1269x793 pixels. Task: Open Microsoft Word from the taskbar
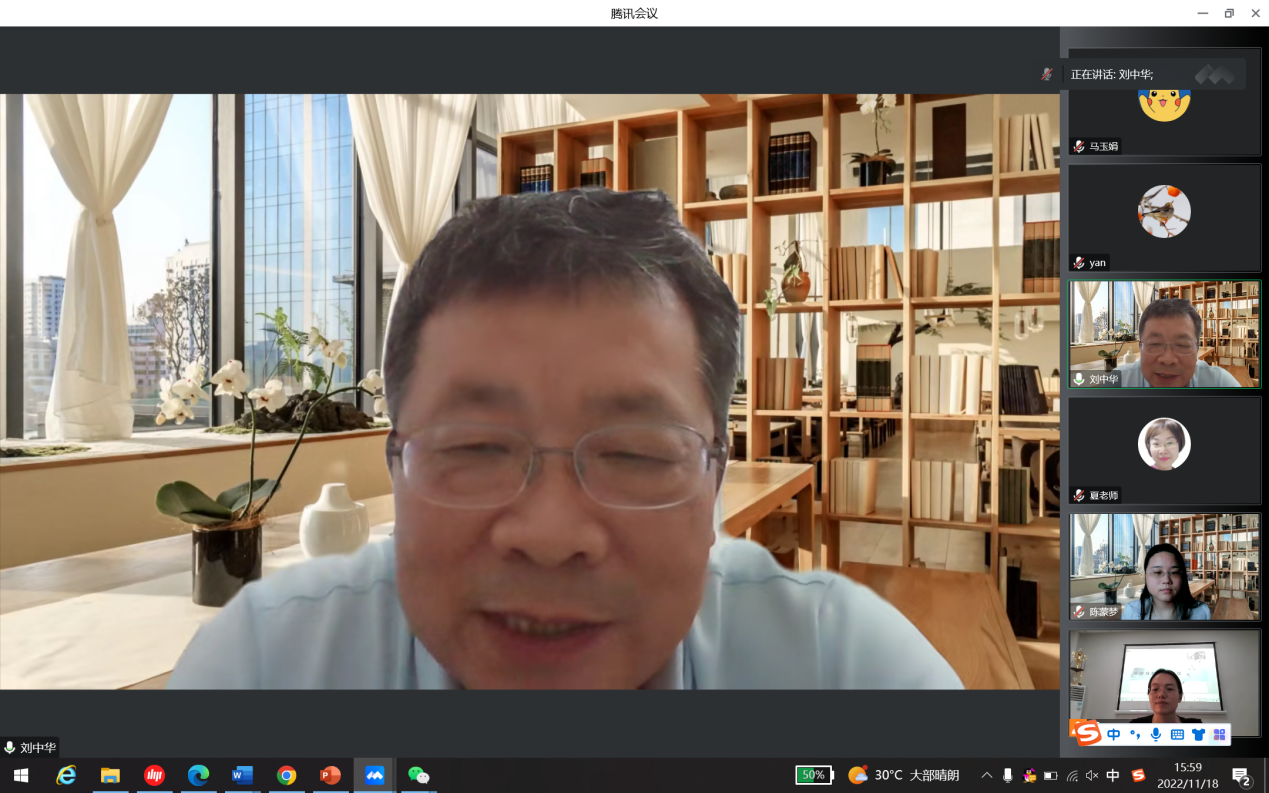click(242, 775)
